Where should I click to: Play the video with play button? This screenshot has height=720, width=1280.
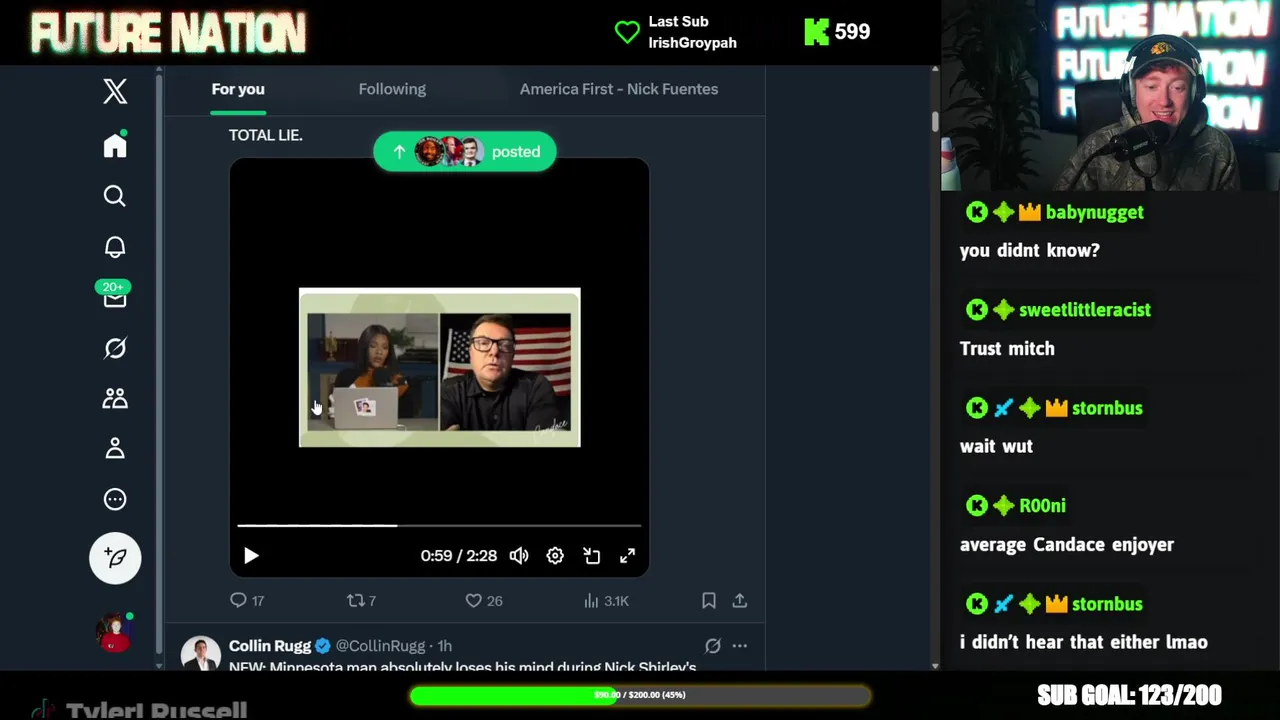(251, 556)
